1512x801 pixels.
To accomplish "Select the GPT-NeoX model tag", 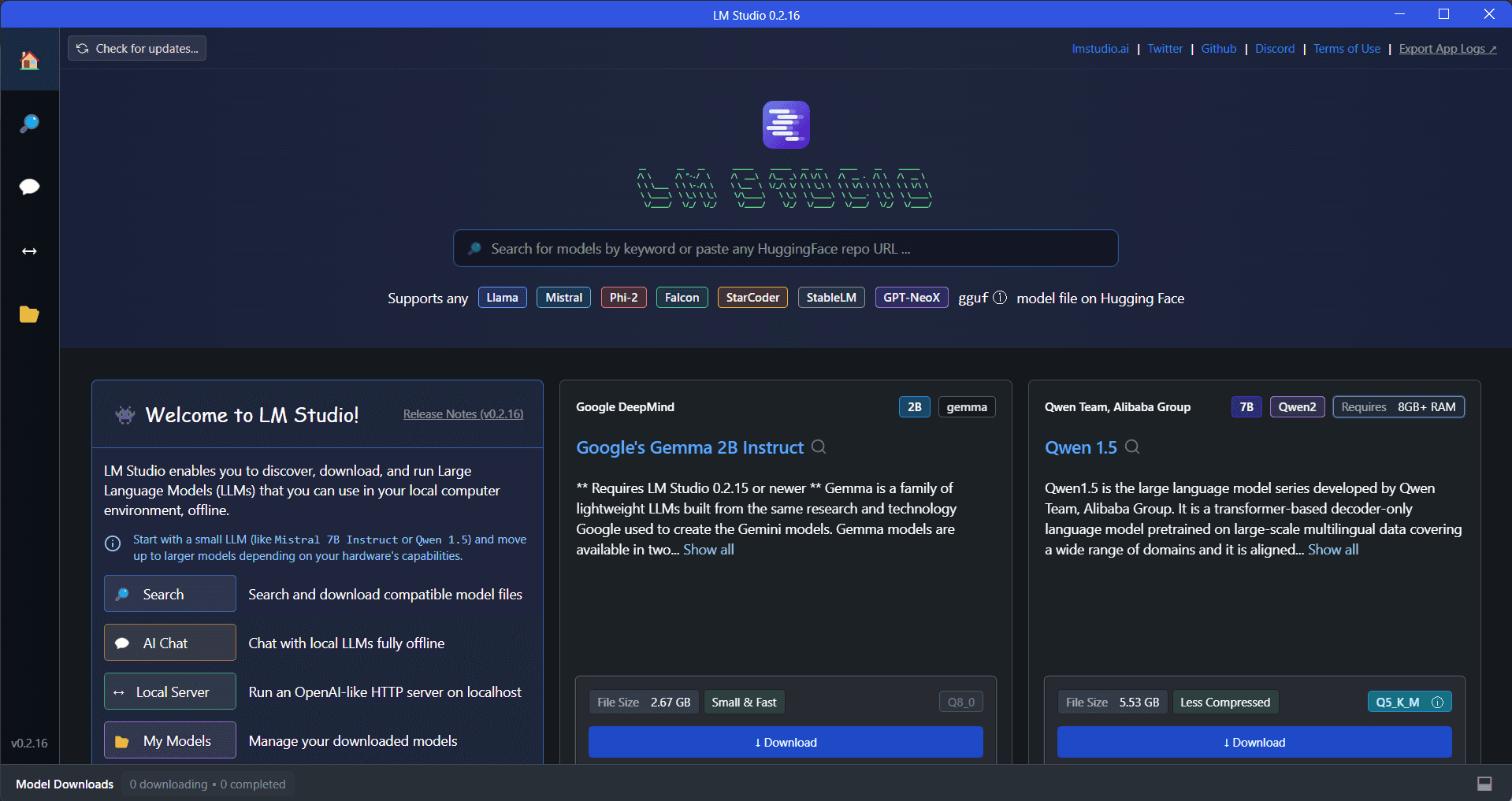I will pyautogui.click(x=912, y=298).
